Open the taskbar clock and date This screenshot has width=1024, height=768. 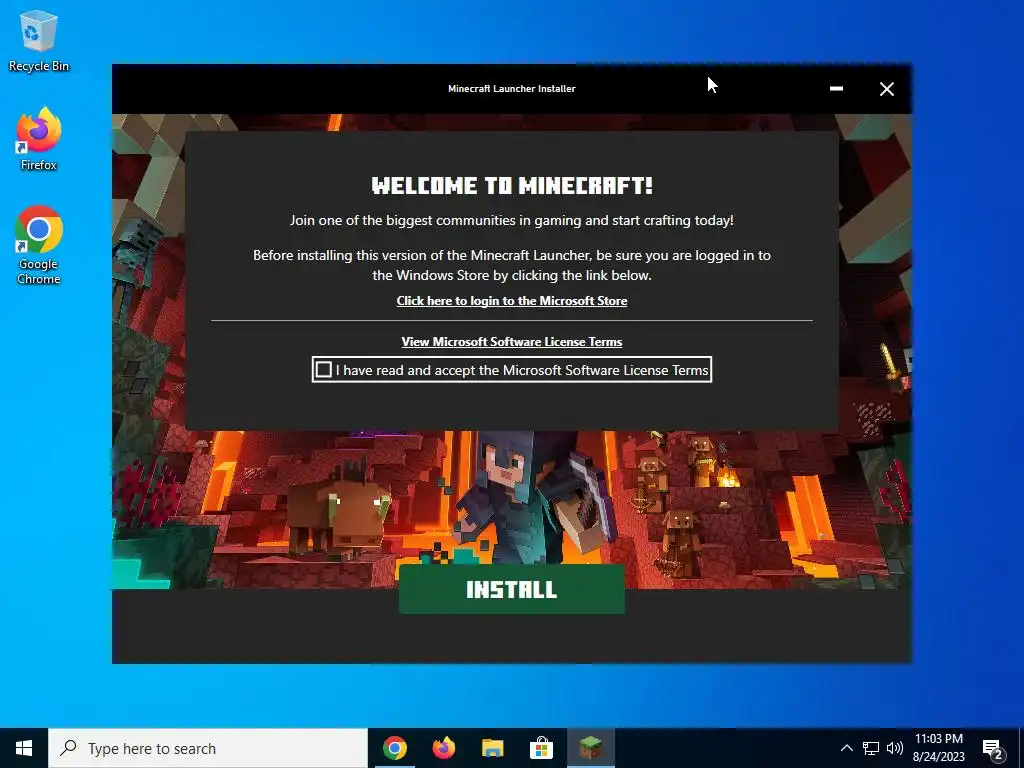pos(938,748)
